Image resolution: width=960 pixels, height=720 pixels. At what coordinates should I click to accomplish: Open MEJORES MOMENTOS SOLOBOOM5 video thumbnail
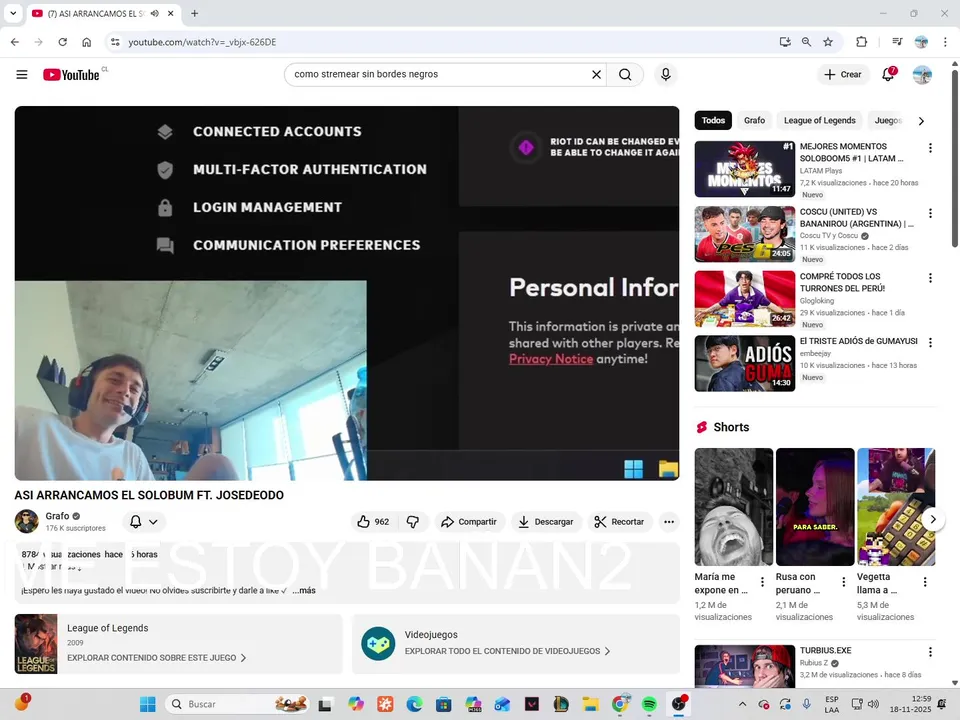(x=744, y=169)
